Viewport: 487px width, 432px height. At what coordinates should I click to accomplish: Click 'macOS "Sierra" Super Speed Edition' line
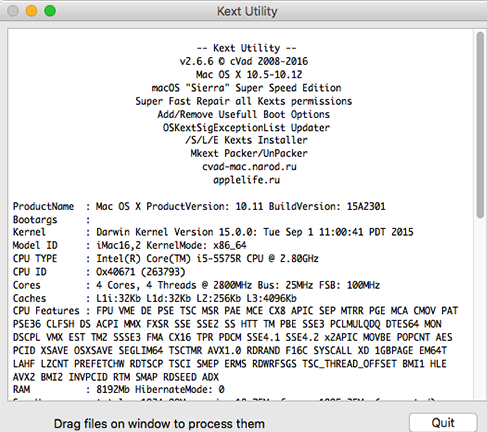pyautogui.click(x=247, y=88)
